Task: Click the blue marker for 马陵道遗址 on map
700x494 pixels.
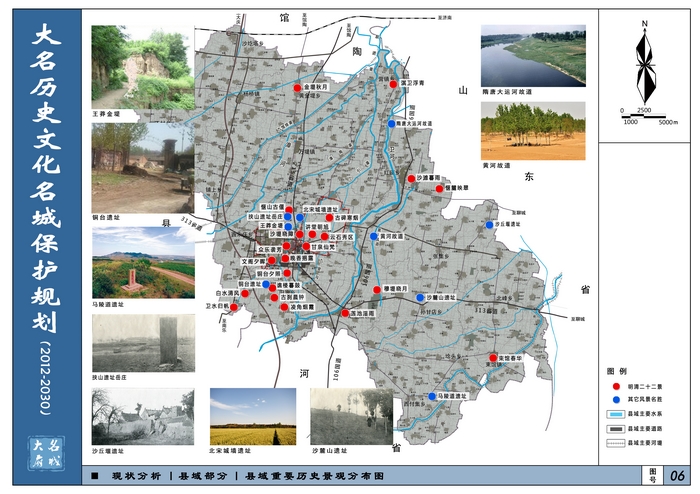Action: 432,396
